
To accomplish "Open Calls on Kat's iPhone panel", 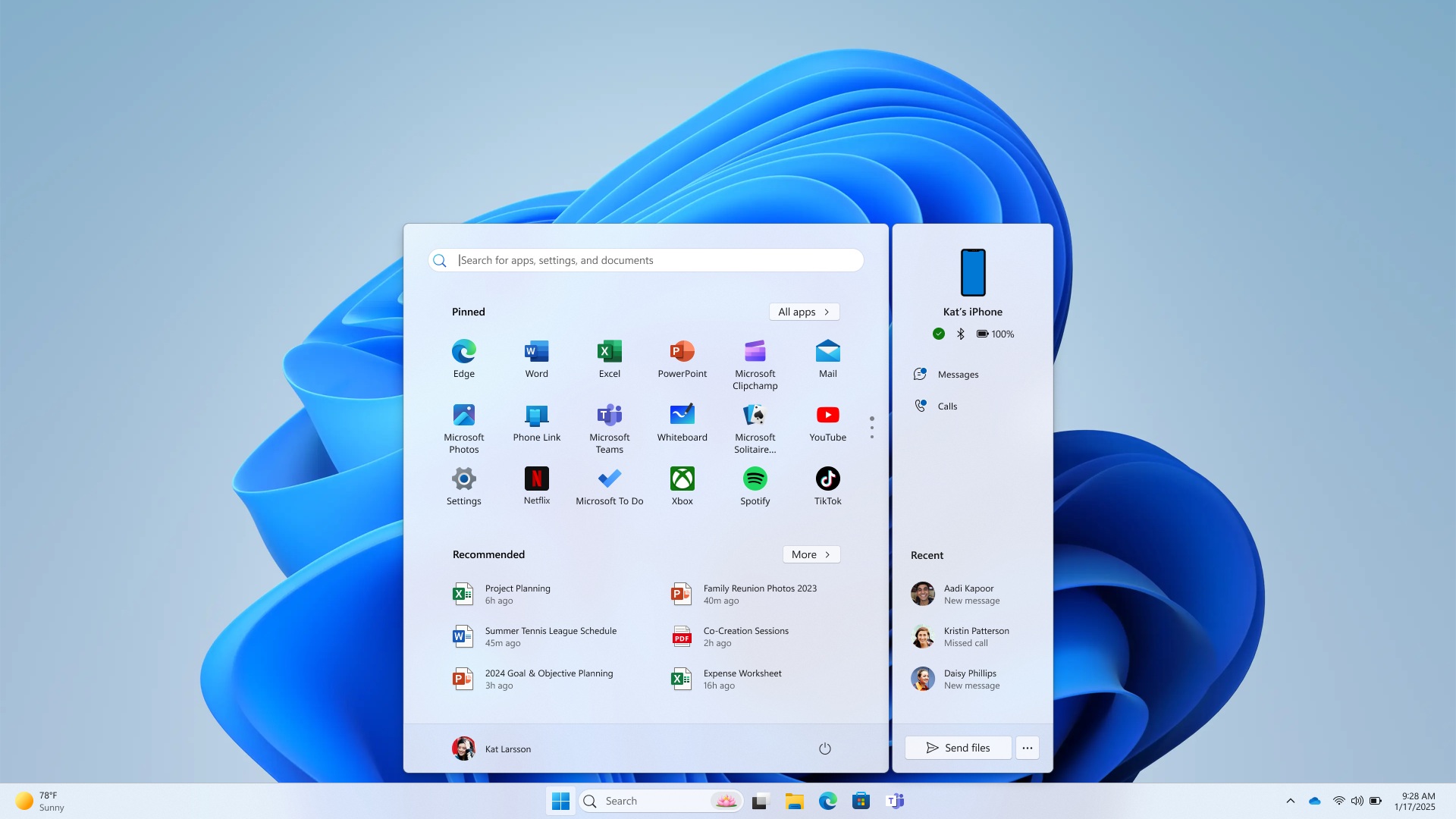I will coord(947,405).
